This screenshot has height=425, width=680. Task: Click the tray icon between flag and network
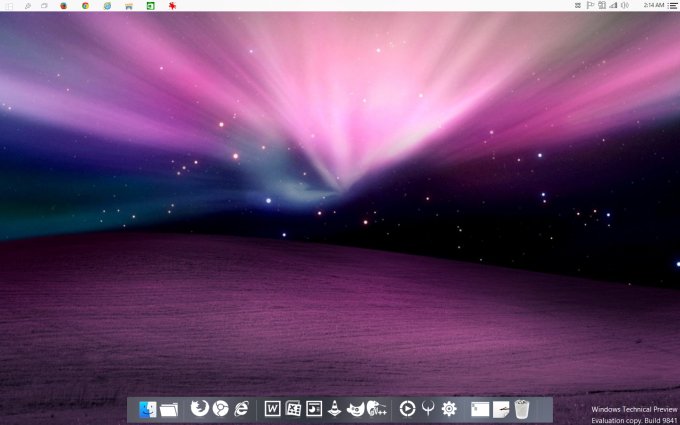pos(602,5)
